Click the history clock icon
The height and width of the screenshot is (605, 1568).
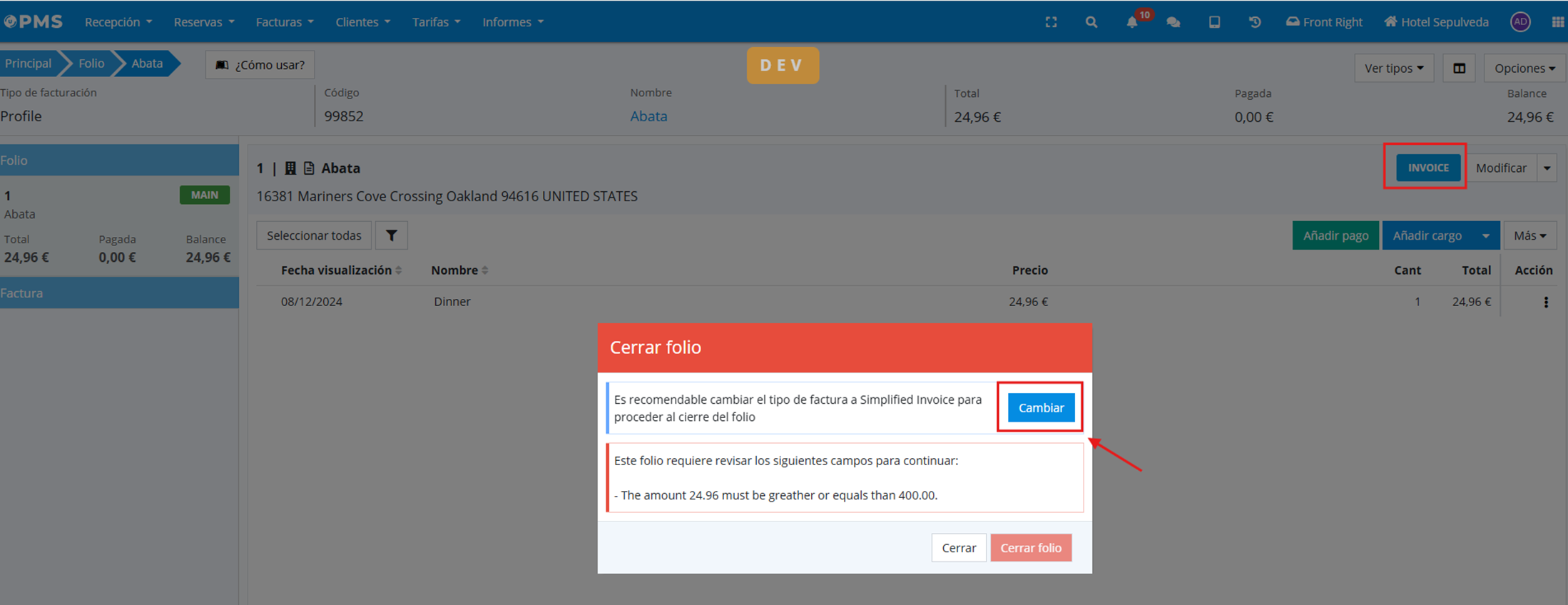click(x=1255, y=22)
